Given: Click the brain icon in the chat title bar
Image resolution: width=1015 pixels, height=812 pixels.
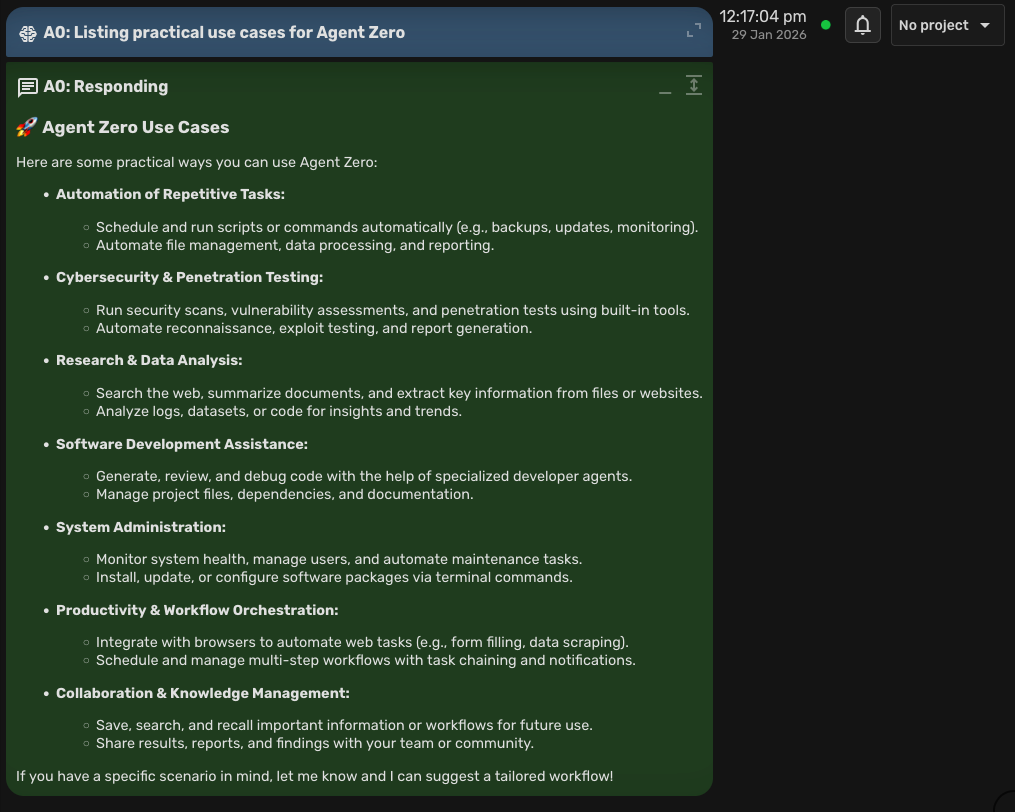Looking at the screenshot, I should [26, 31].
